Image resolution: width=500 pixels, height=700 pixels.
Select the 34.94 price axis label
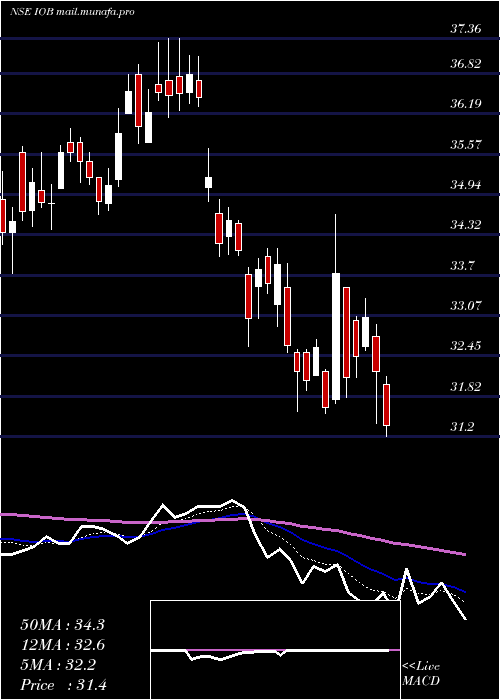coord(465,184)
